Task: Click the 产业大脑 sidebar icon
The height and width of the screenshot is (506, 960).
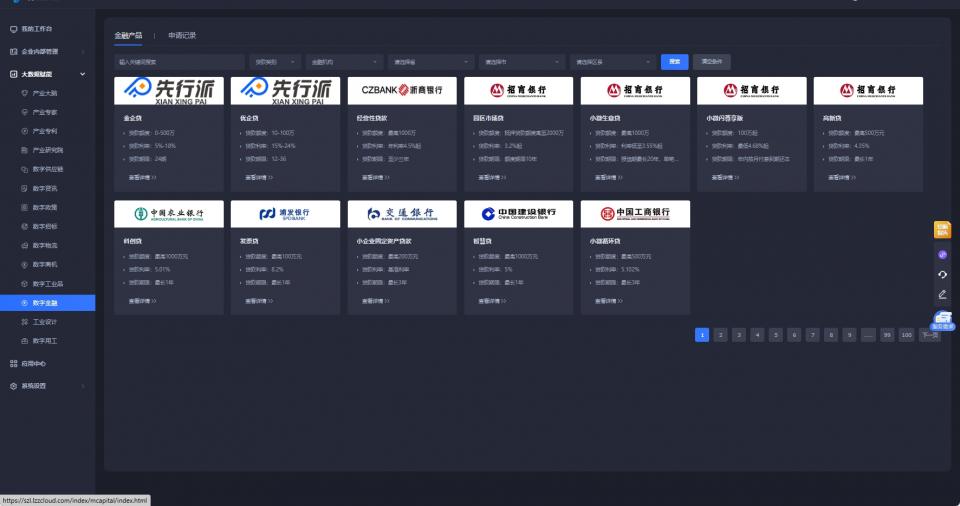Action: (x=24, y=93)
